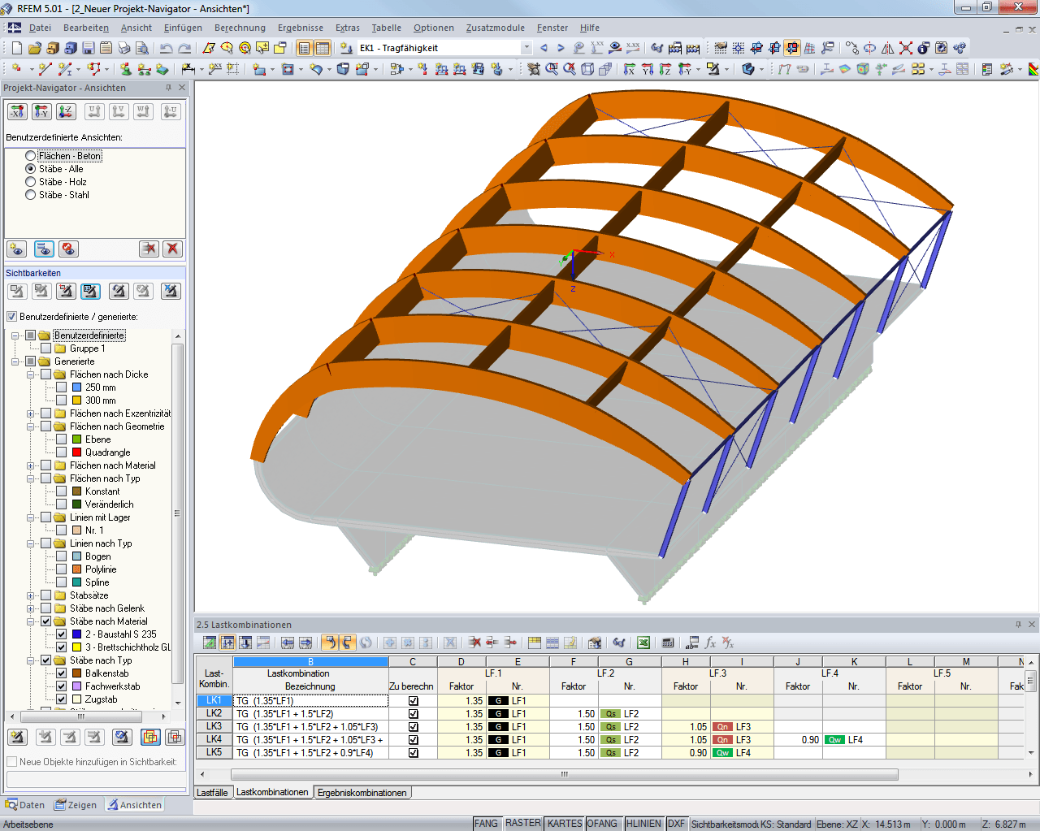Switch to the Ergebniskombinationen tab

pyautogui.click(x=361, y=793)
